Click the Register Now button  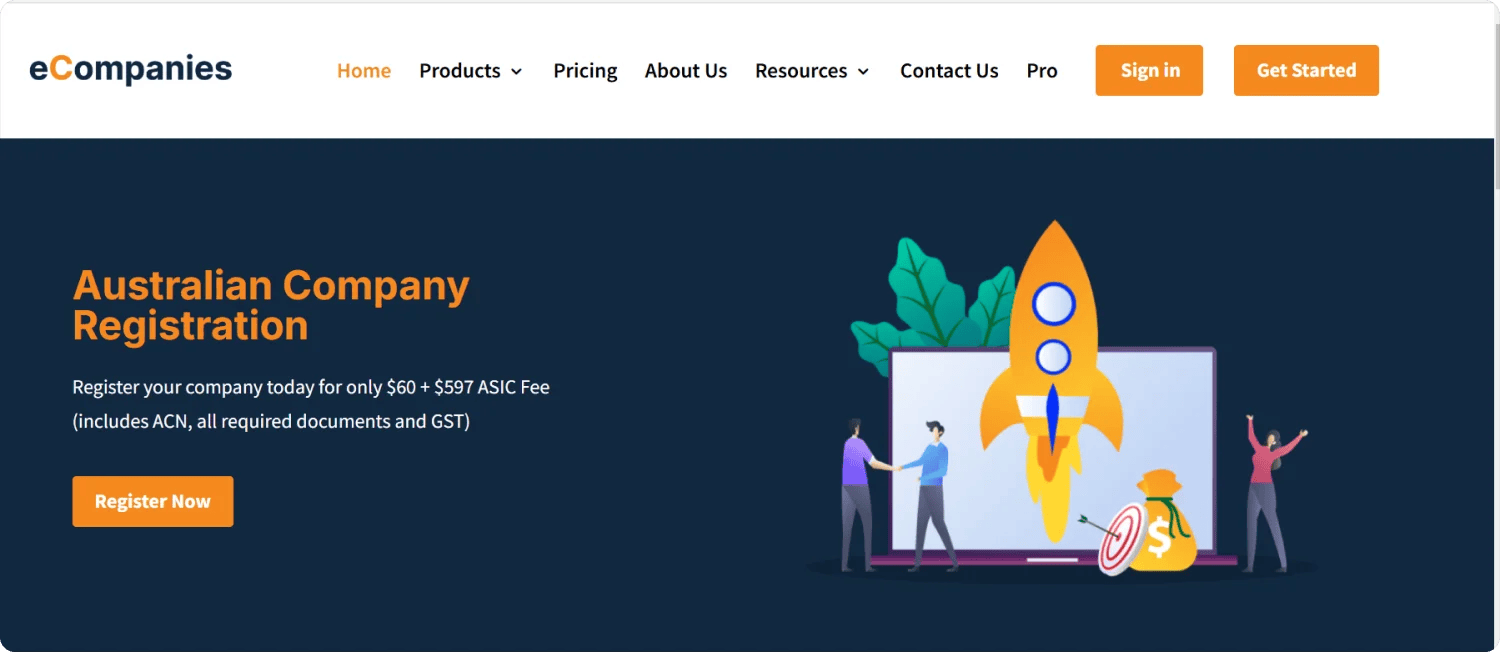pyautogui.click(x=153, y=501)
